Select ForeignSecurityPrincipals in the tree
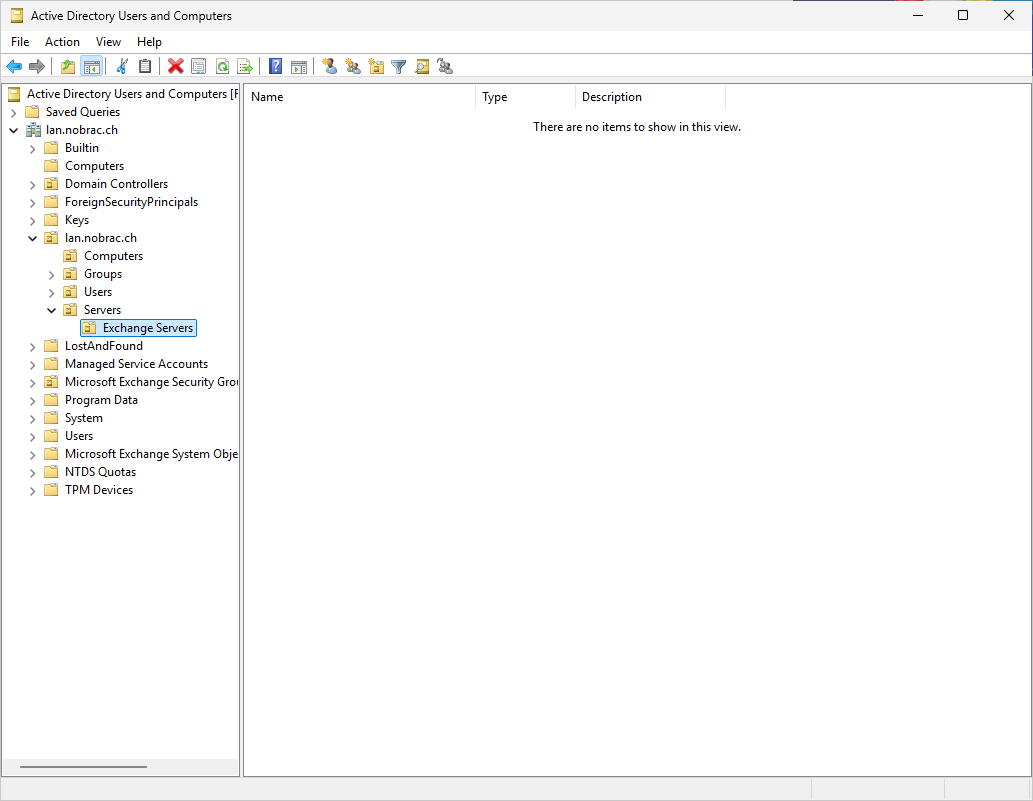The height and width of the screenshot is (801, 1033). (131, 202)
